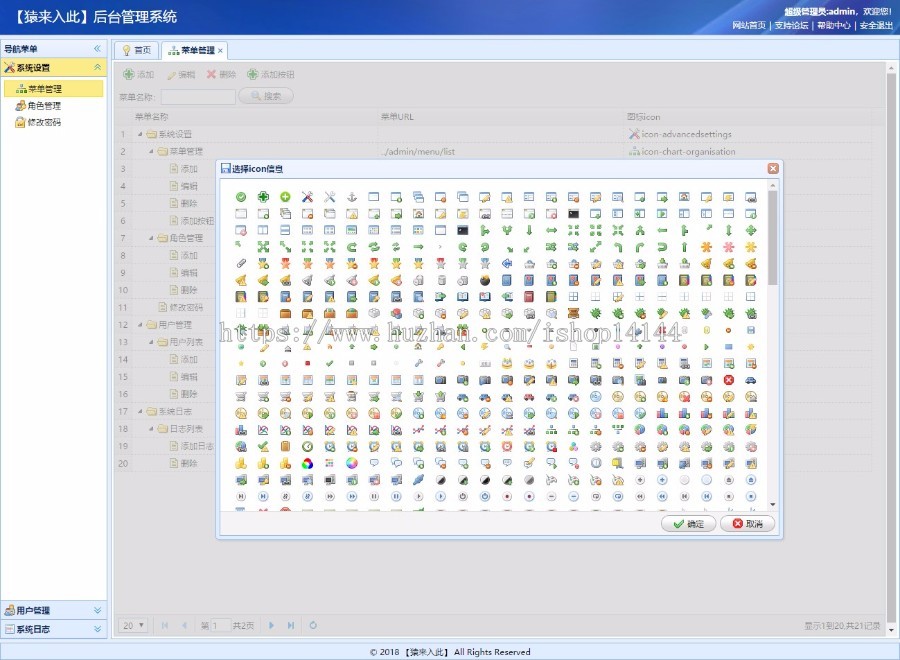The height and width of the screenshot is (660, 900).
Task: Click 网站首页 in the top navigation
Action: 751,25
